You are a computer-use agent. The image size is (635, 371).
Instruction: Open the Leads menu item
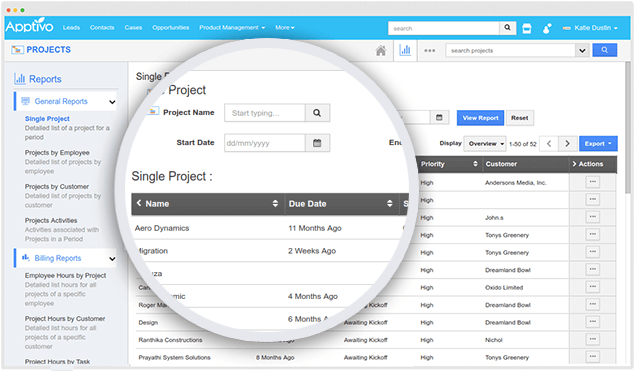point(71,28)
